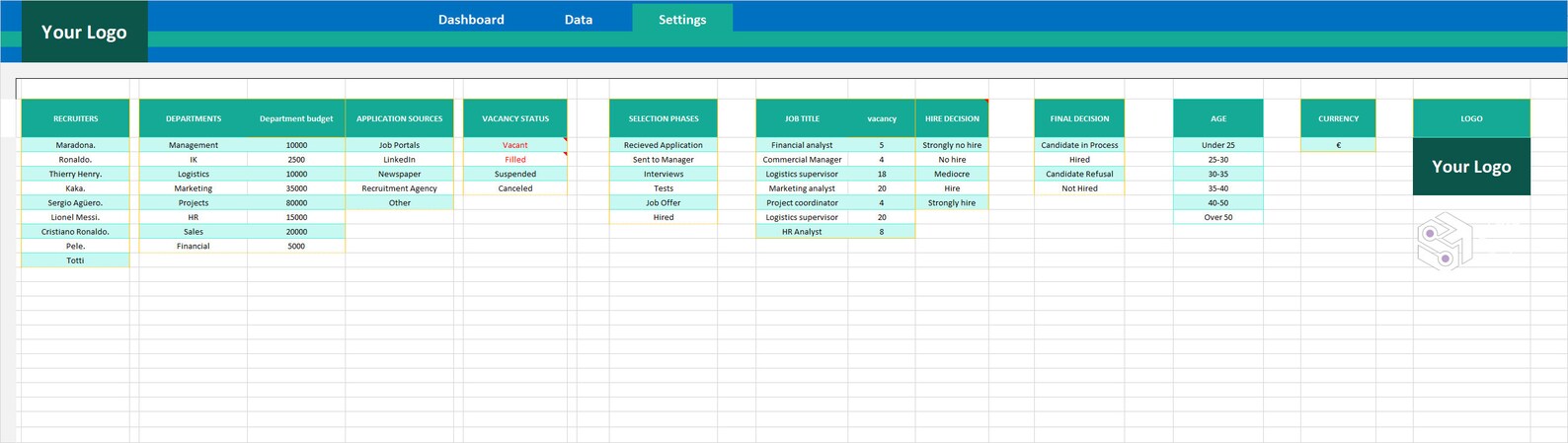Screen dimensions: 1568x443
Task: Click the recruiter cell Totti
Action: (75, 260)
